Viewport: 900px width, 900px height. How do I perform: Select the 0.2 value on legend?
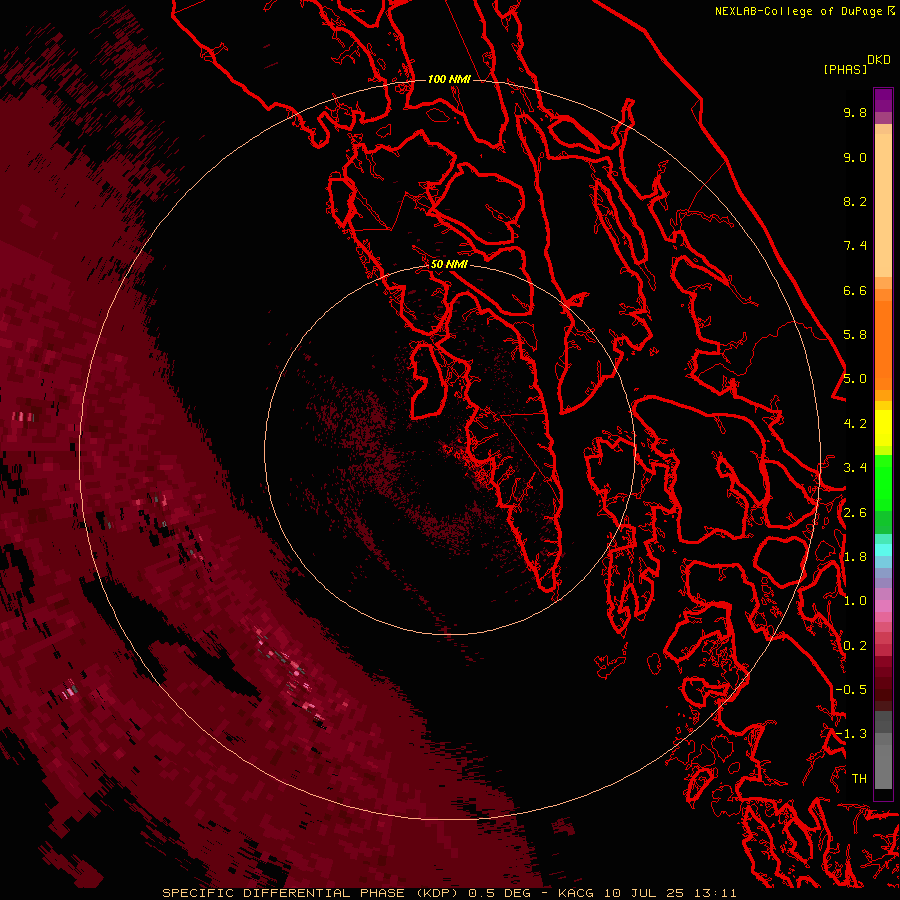tap(855, 646)
